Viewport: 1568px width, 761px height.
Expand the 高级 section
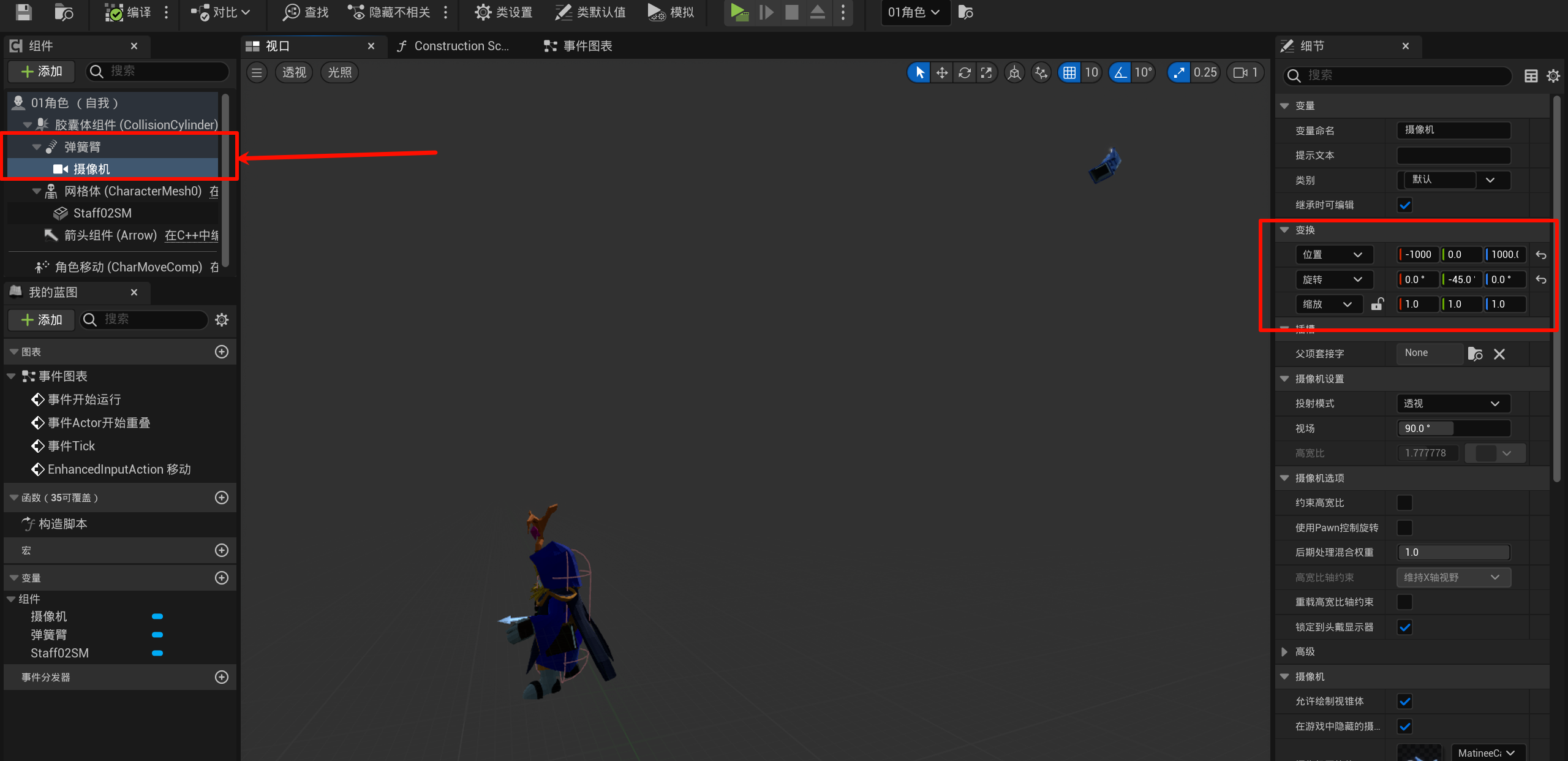pyautogui.click(x=1285, y=652)
